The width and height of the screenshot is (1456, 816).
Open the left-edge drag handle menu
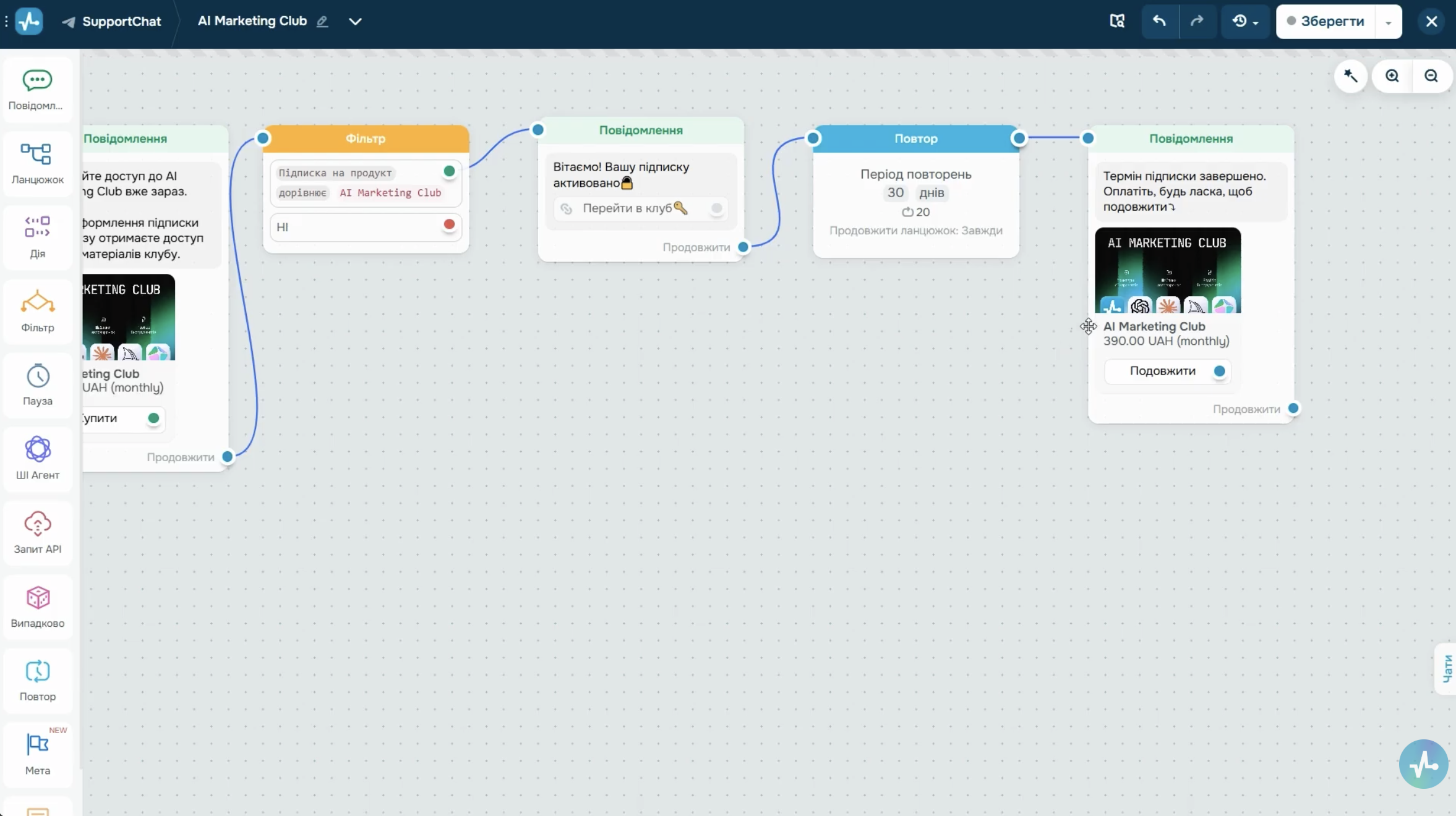coord(6,21)
